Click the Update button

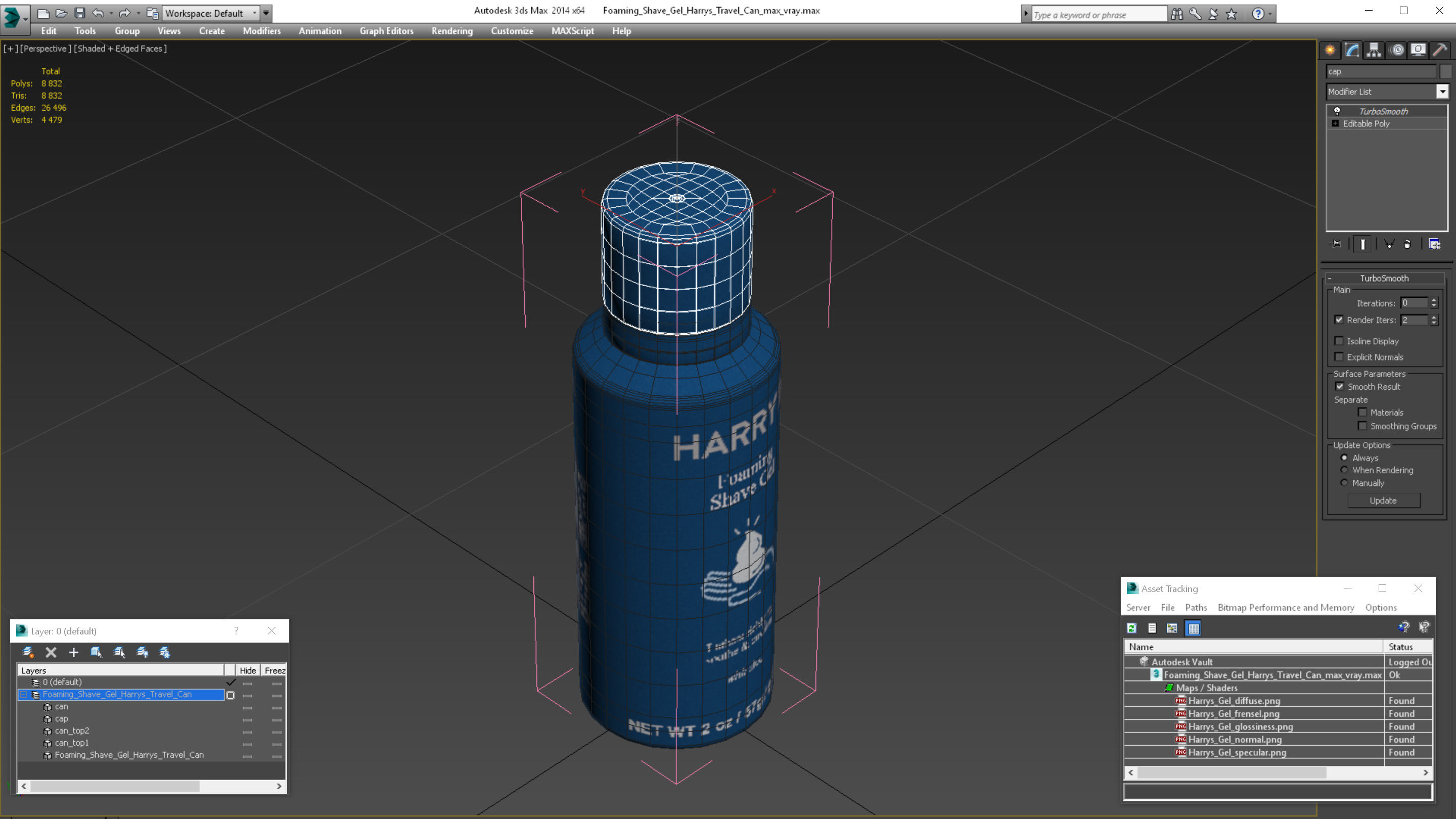1383,500
